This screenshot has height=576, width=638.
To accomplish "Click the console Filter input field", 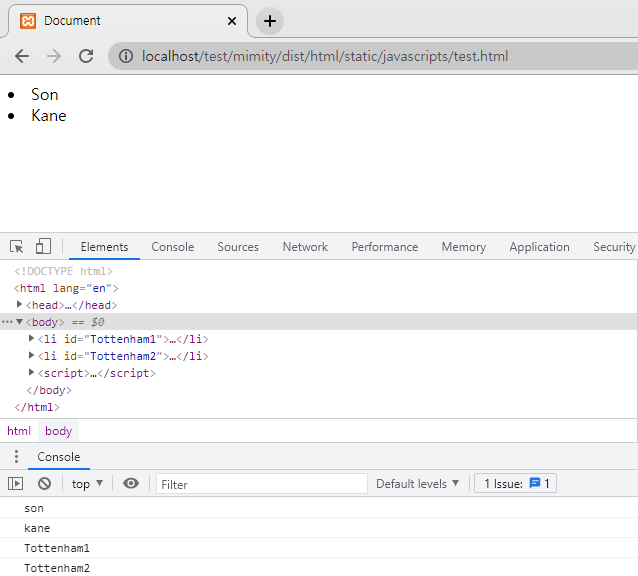I will (x=262, y=484).
